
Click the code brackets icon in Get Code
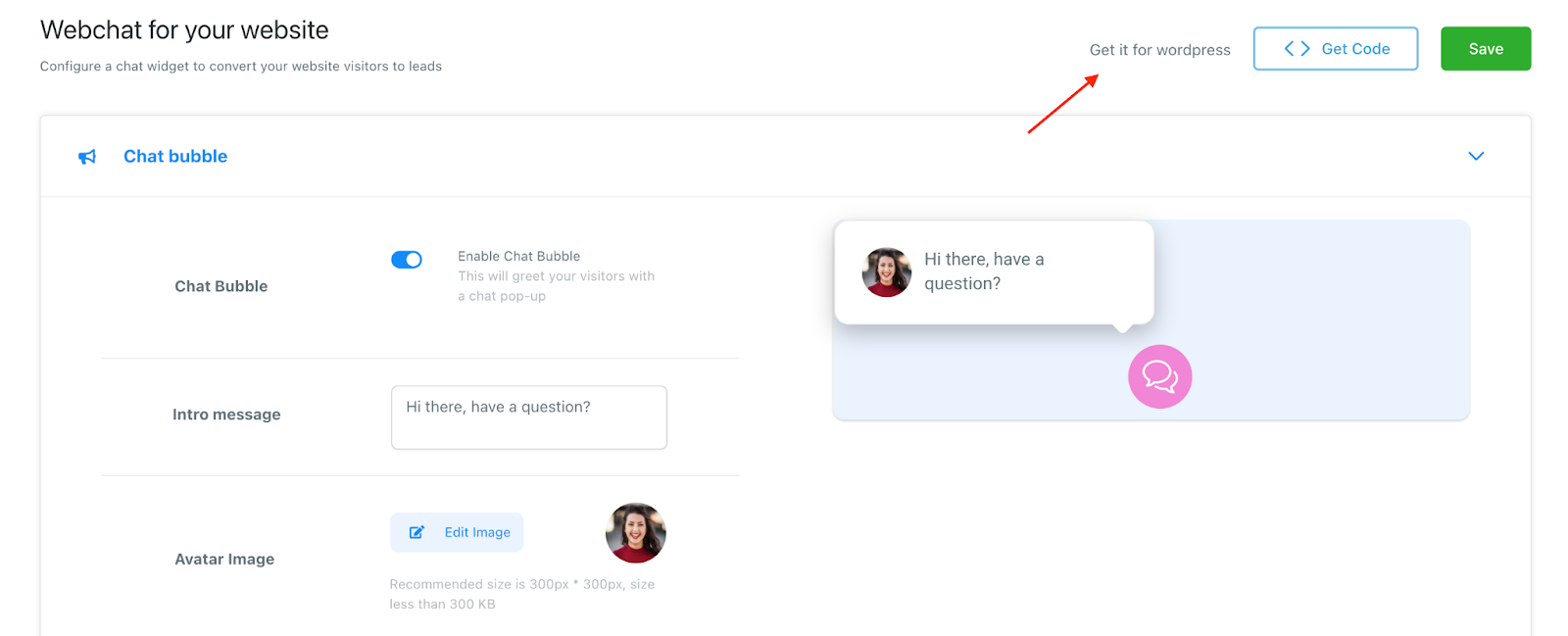point(1297,49)
